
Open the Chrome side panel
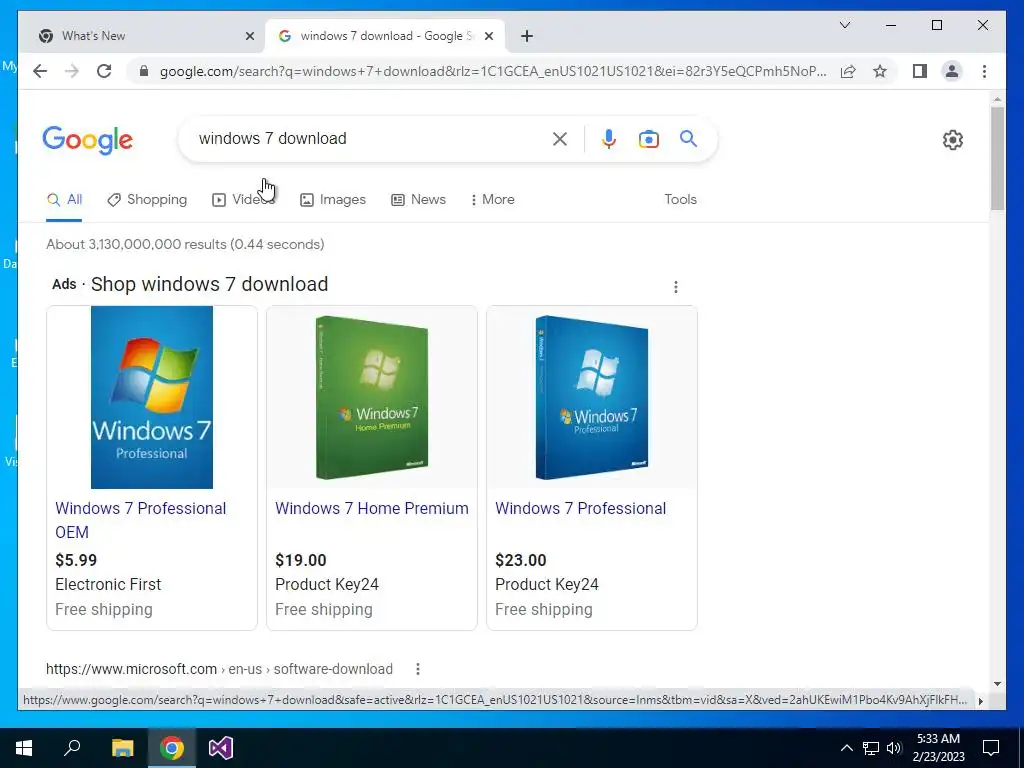click(x=920, y=71)
